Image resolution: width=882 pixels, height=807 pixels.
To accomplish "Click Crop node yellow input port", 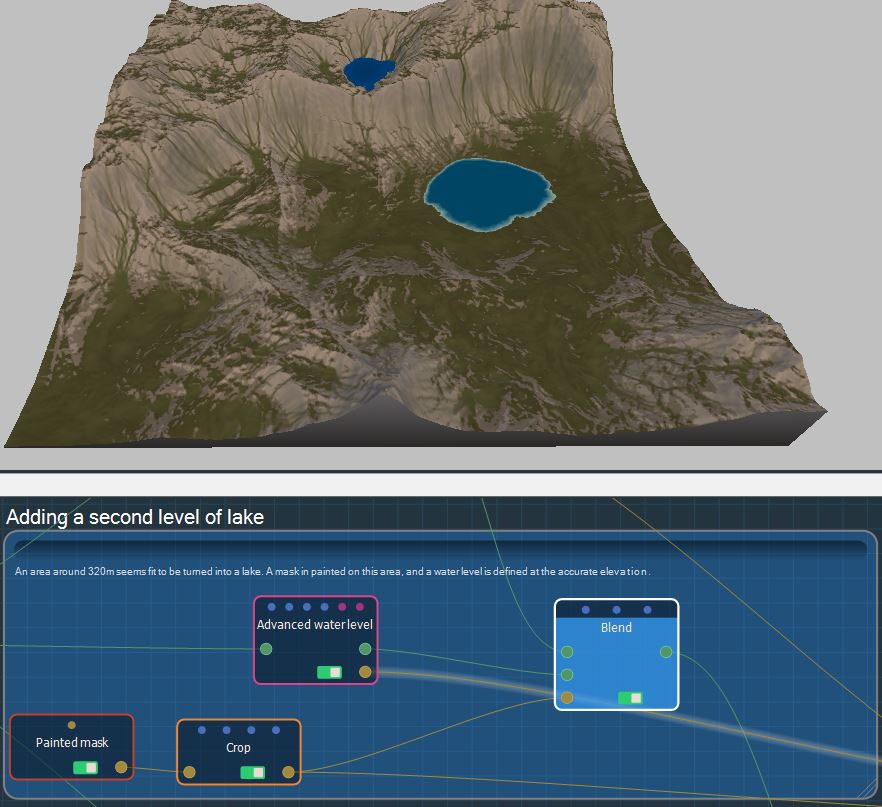I will click(x=190, y=772).
